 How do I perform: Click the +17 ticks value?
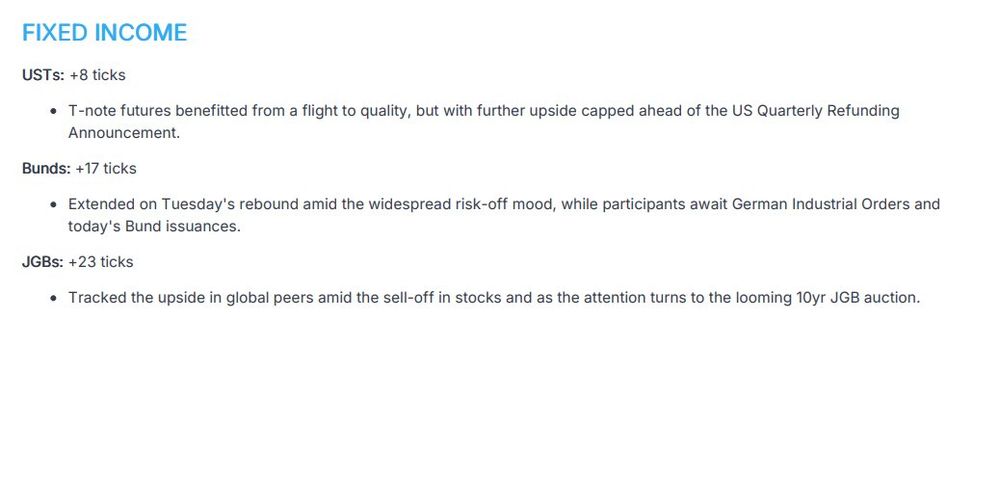[x=106, y=168]
